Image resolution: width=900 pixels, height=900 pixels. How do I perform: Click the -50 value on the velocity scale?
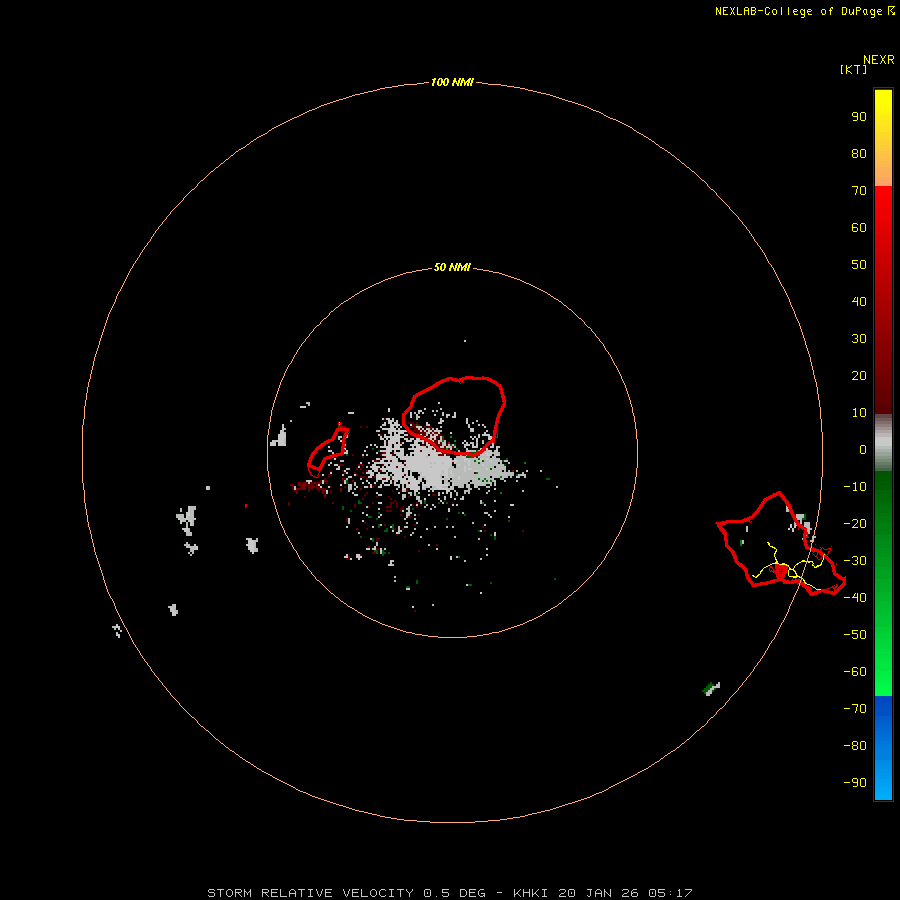coord(855,635)
